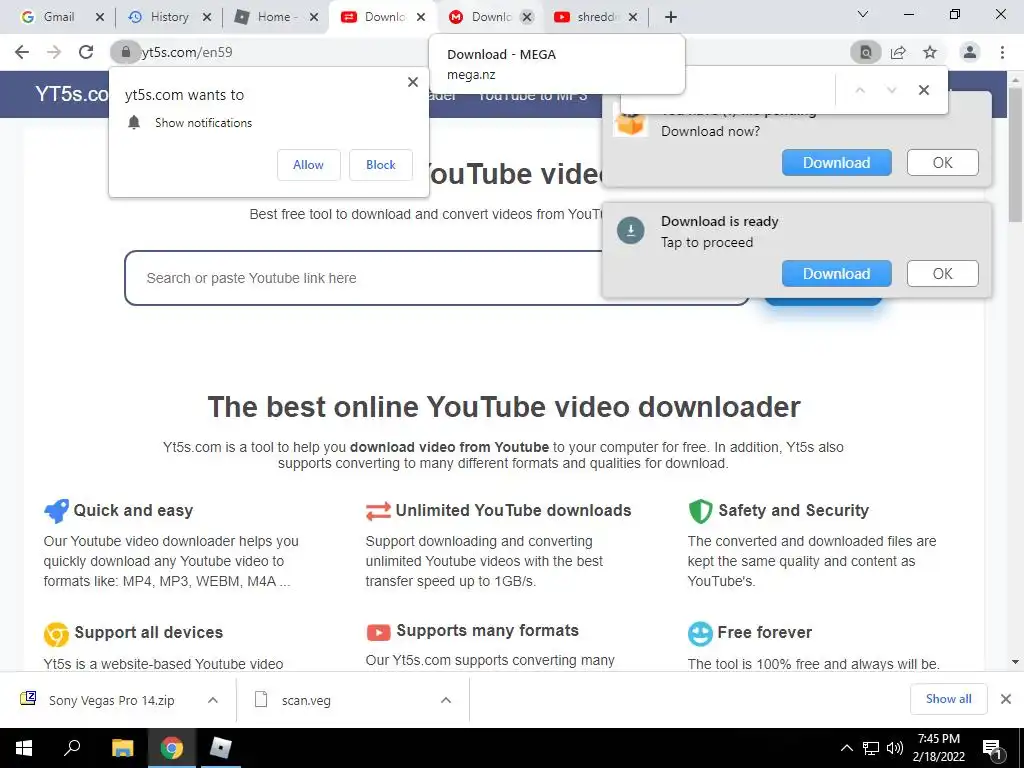1024x768 pixels.
Task: Reload the yt5s.com page
Action: (86, 52)
